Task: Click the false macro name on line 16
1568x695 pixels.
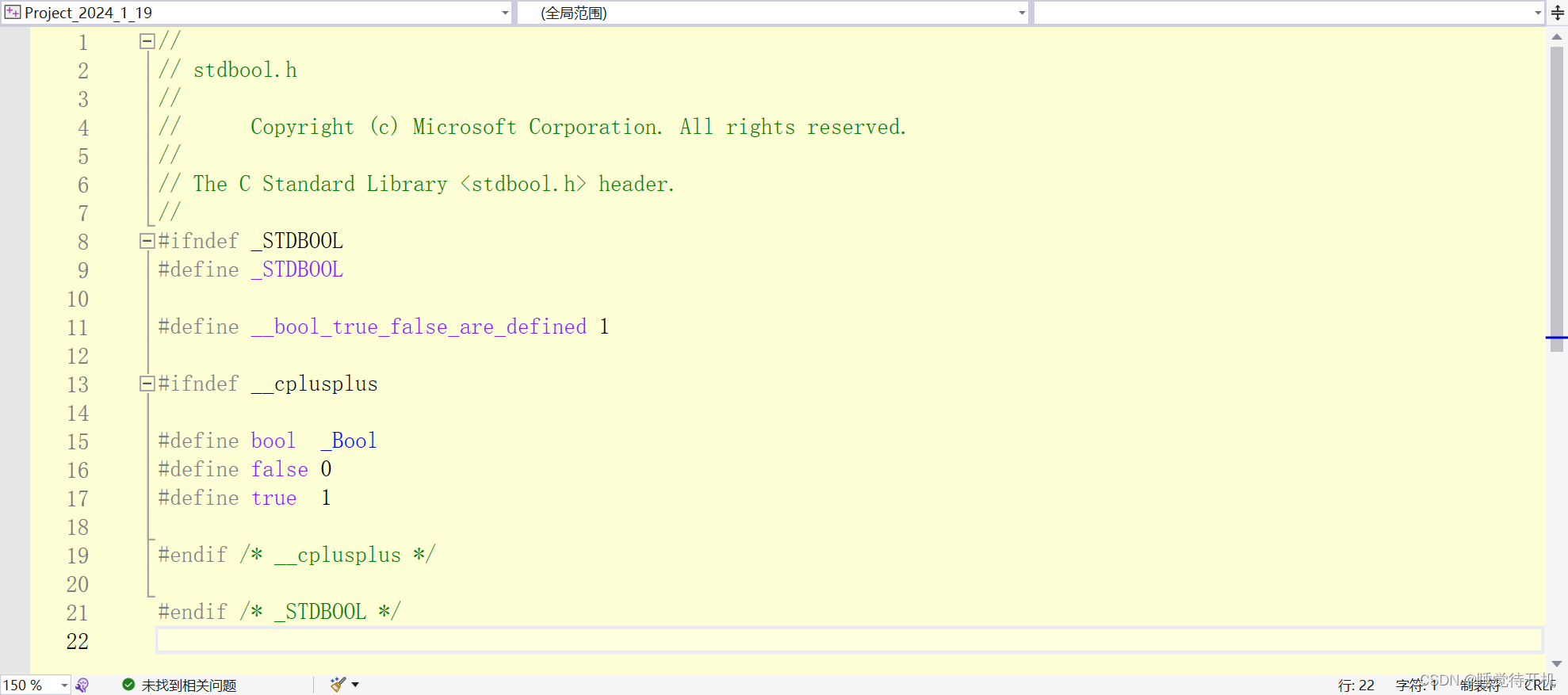Action: [x=280, y=469]
